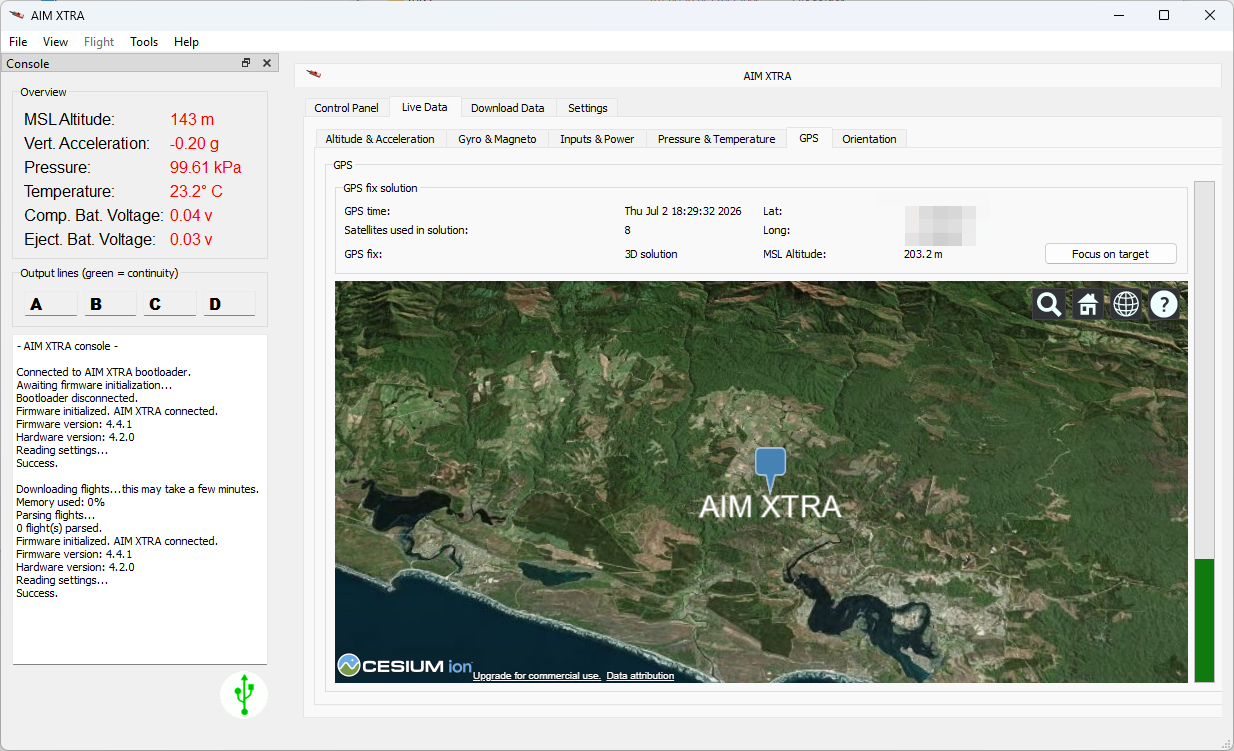The height and width of the screenshot is (751, 1234).
Task: Open map navigation help question mark
Action: [1164, 304]
